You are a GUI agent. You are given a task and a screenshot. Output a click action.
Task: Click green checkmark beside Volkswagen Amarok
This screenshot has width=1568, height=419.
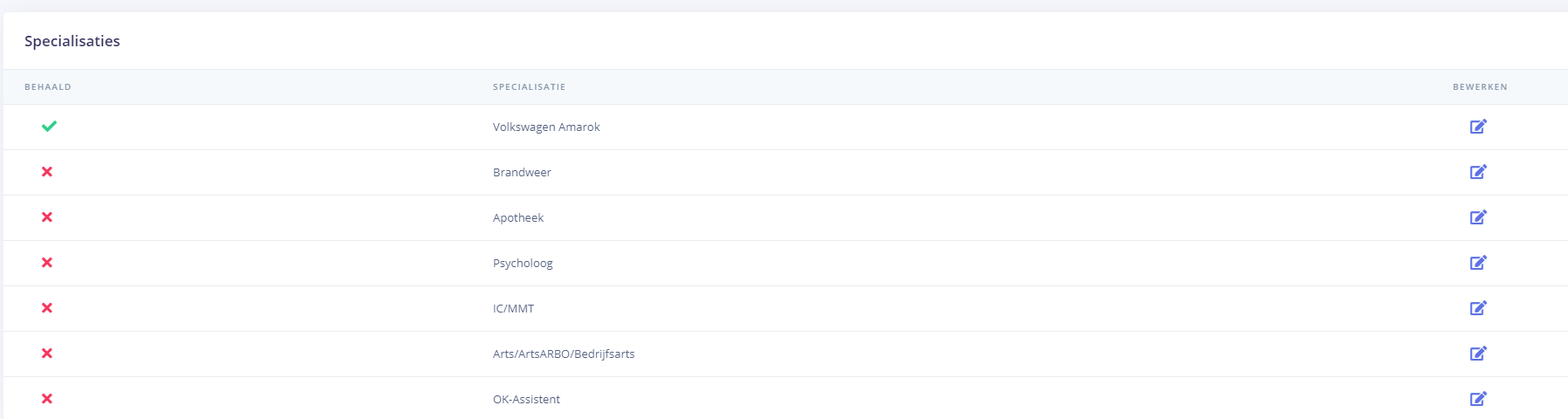[x=49, y=127]
